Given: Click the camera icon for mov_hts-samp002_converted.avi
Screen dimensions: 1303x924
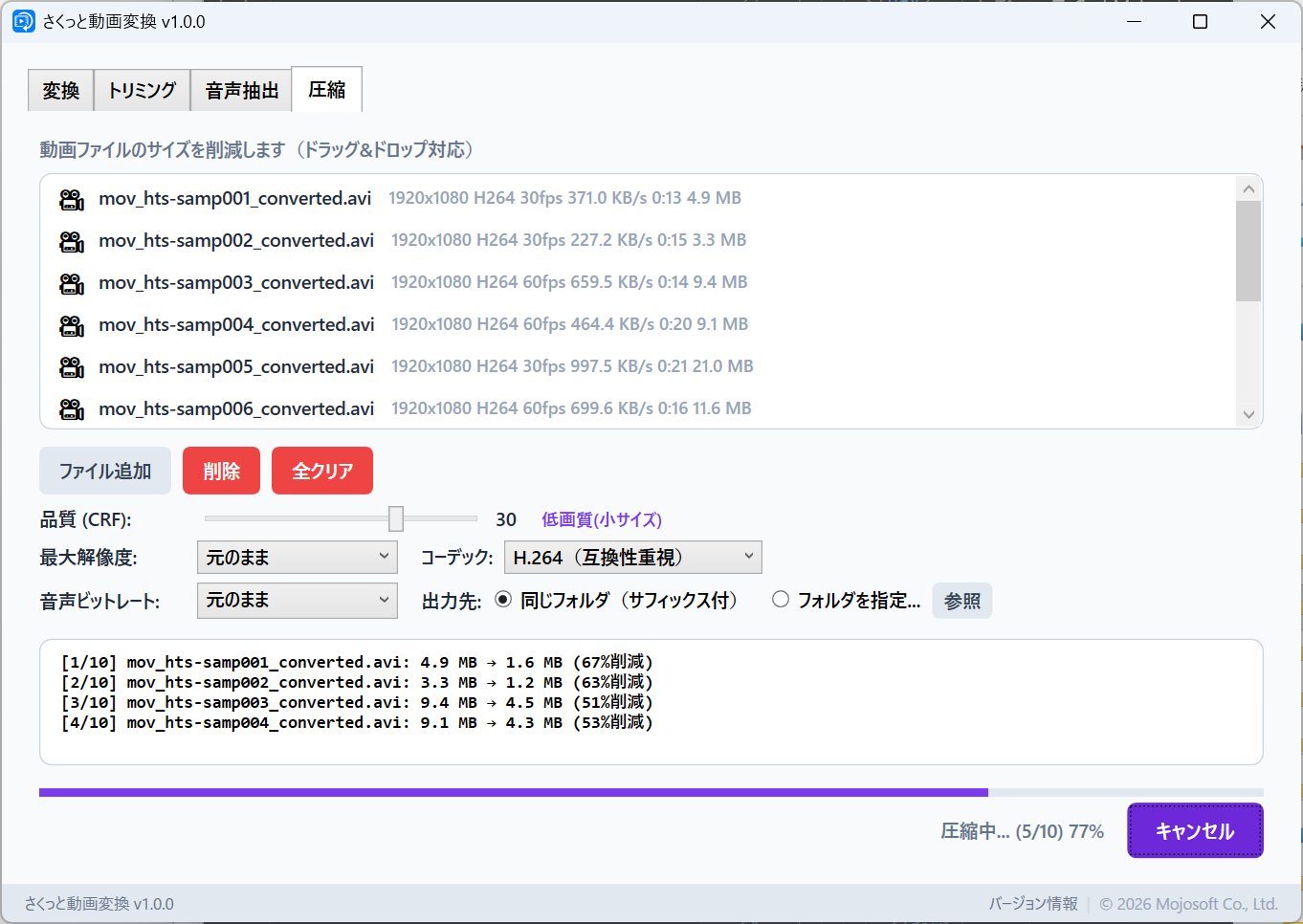Looking at the screenshot, I should coord(72,241).
